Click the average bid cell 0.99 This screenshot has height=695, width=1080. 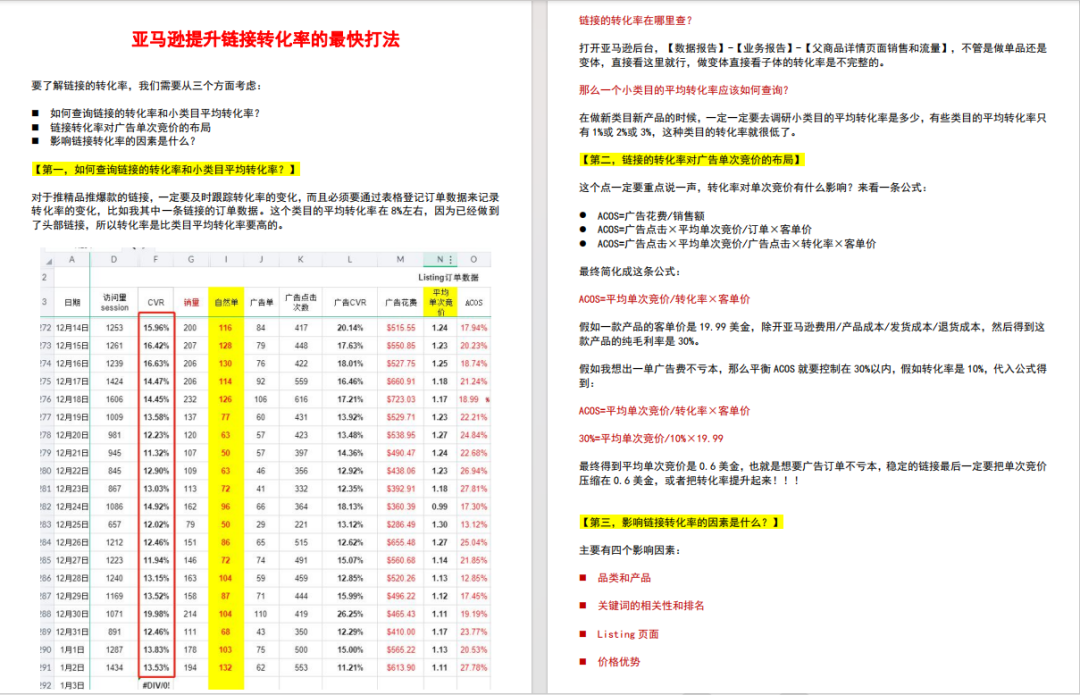(x=440, y=506)
